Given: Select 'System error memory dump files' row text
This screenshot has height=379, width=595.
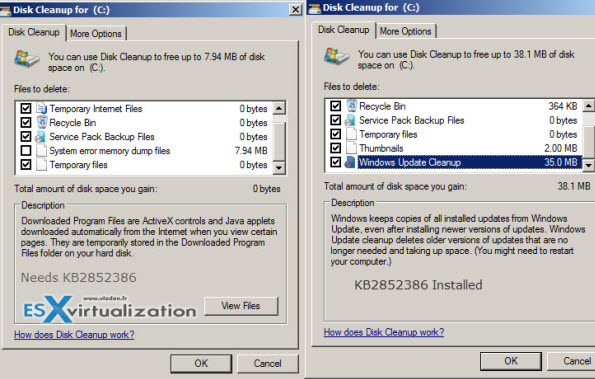Looking at the screenshot, I should click(110, 151).
